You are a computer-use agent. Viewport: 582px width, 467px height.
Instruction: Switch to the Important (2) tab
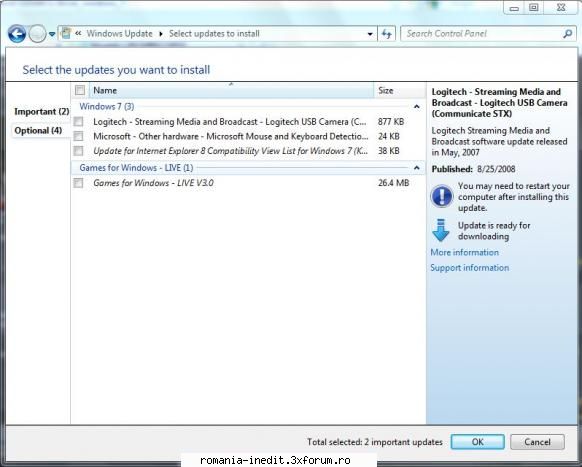(x=42, y=111)
